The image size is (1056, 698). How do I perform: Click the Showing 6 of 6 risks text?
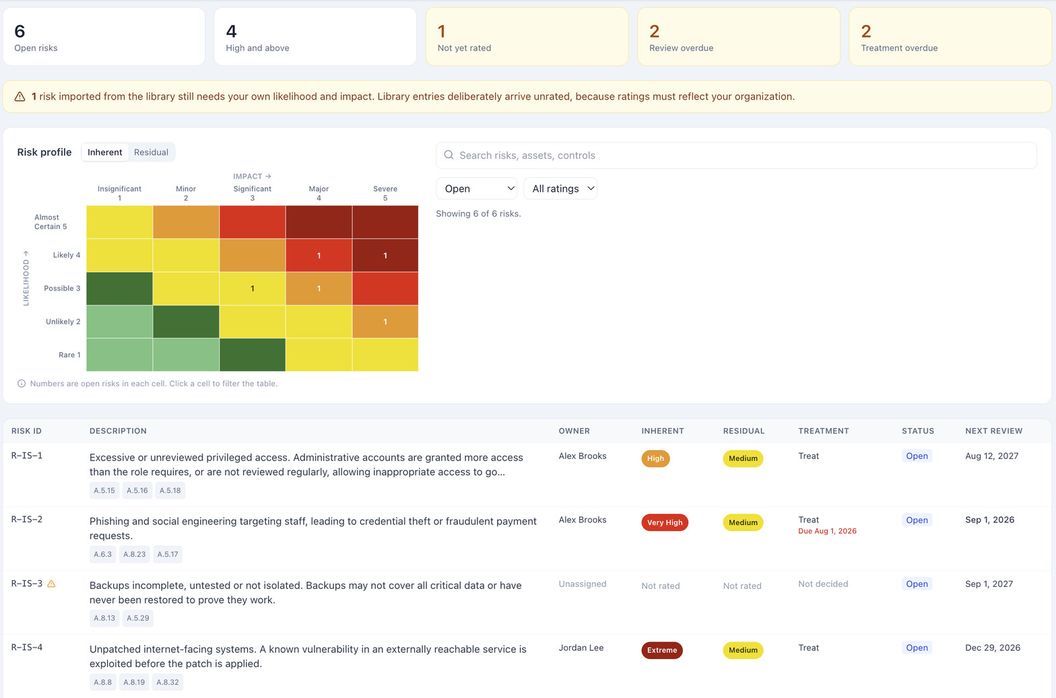[x=478, y=214]
